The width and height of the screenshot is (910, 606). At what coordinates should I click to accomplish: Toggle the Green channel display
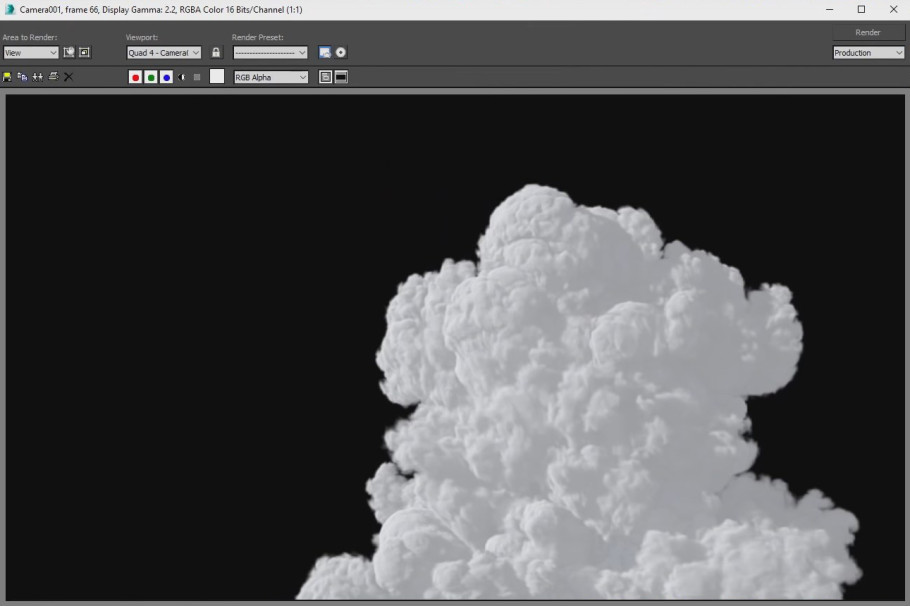(x=151, y=77)
